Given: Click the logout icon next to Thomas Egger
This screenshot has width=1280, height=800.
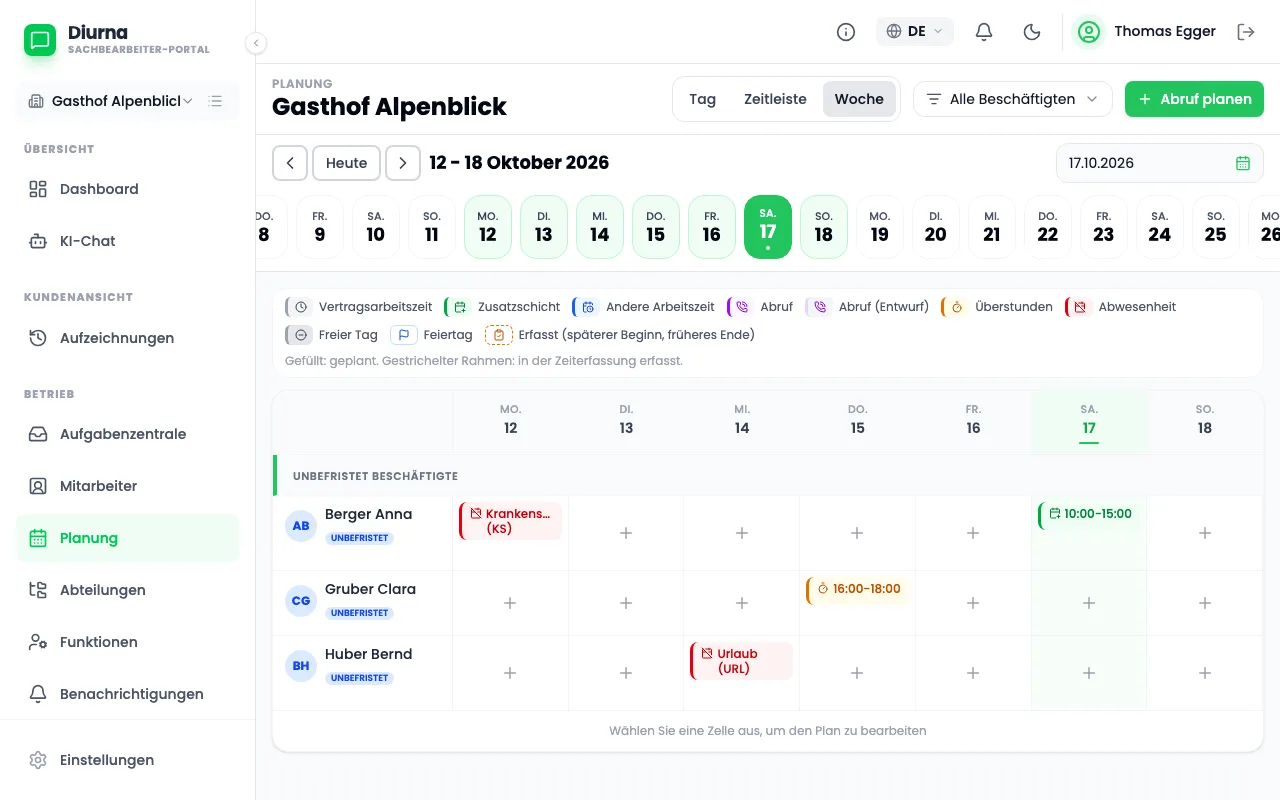Looking at the screenshot, I should pyautogui.click(x=1246, y=32).
